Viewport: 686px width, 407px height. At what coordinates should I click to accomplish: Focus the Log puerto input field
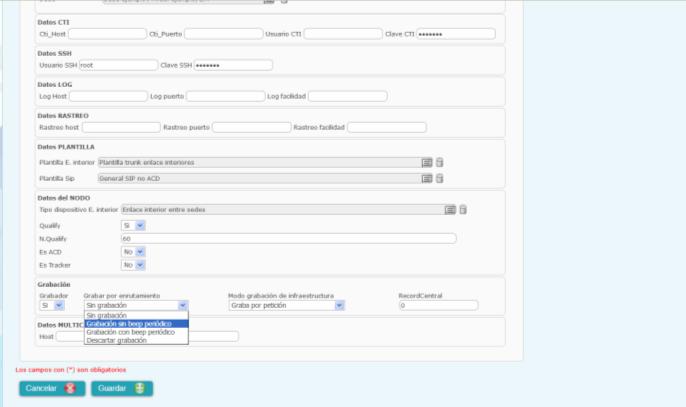pyautogui.click(x=226, y=96)
